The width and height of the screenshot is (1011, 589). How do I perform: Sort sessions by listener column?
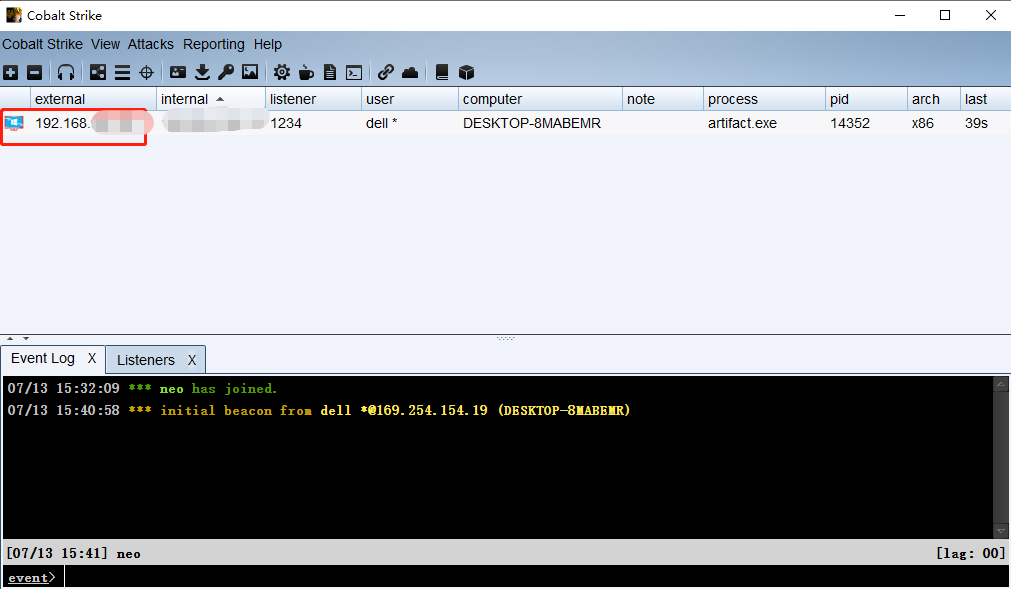pyautogui.click(x=313, y=99)
